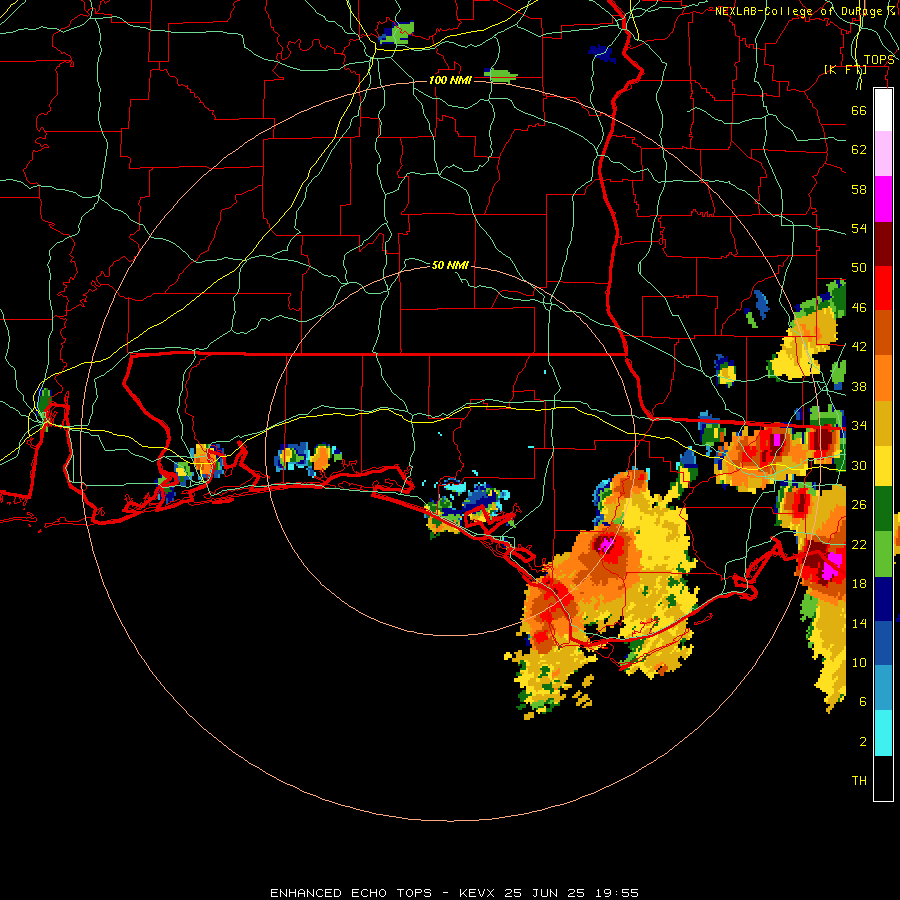Pick the navy blue legend swatch

(x=883, y=599)
